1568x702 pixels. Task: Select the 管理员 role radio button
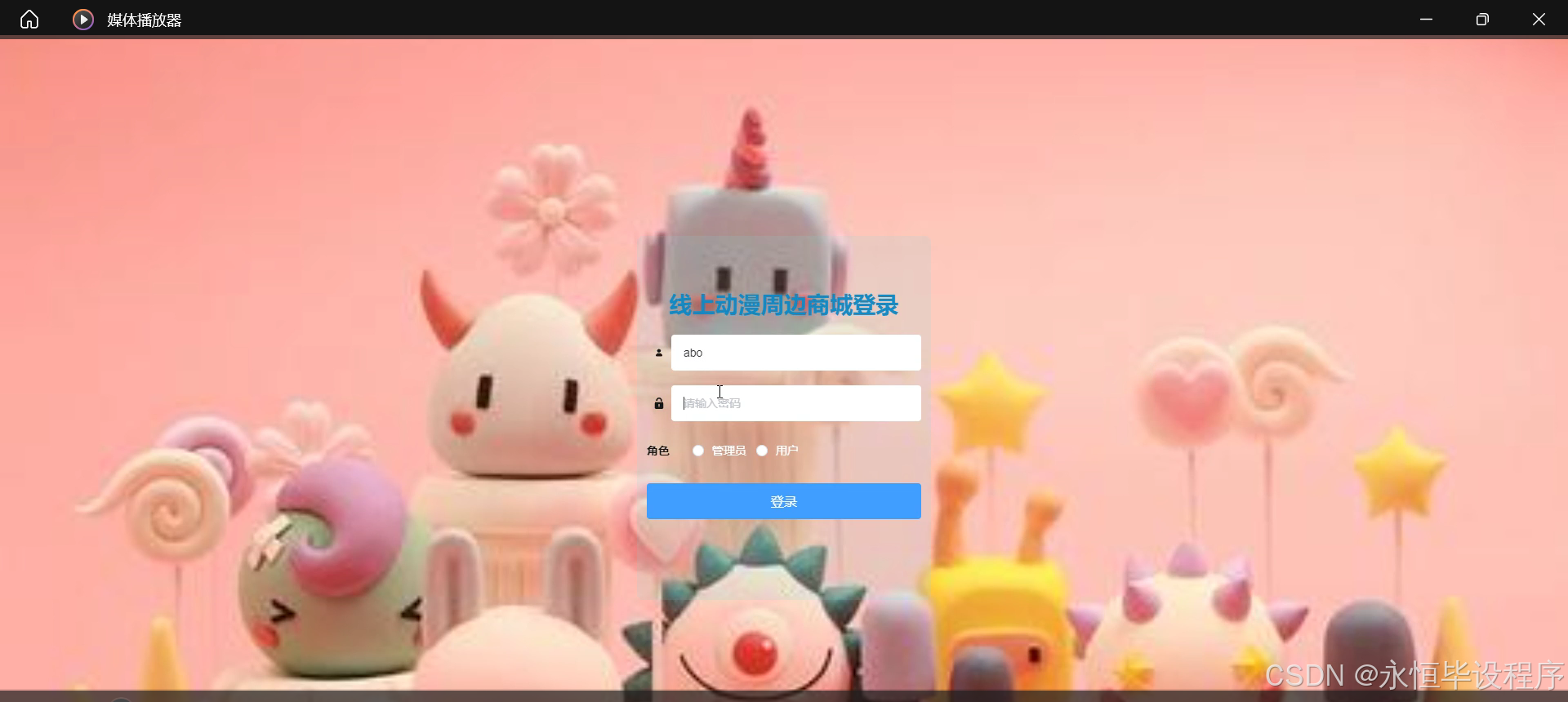click(698, 451)
